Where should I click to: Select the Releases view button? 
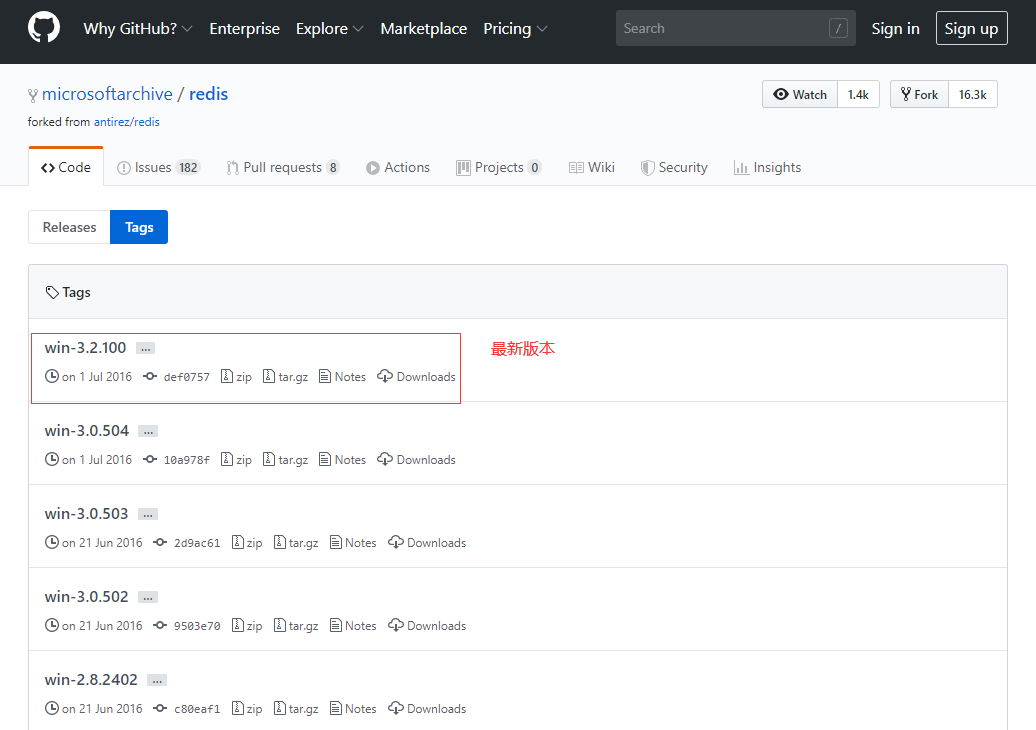(69, 227)
